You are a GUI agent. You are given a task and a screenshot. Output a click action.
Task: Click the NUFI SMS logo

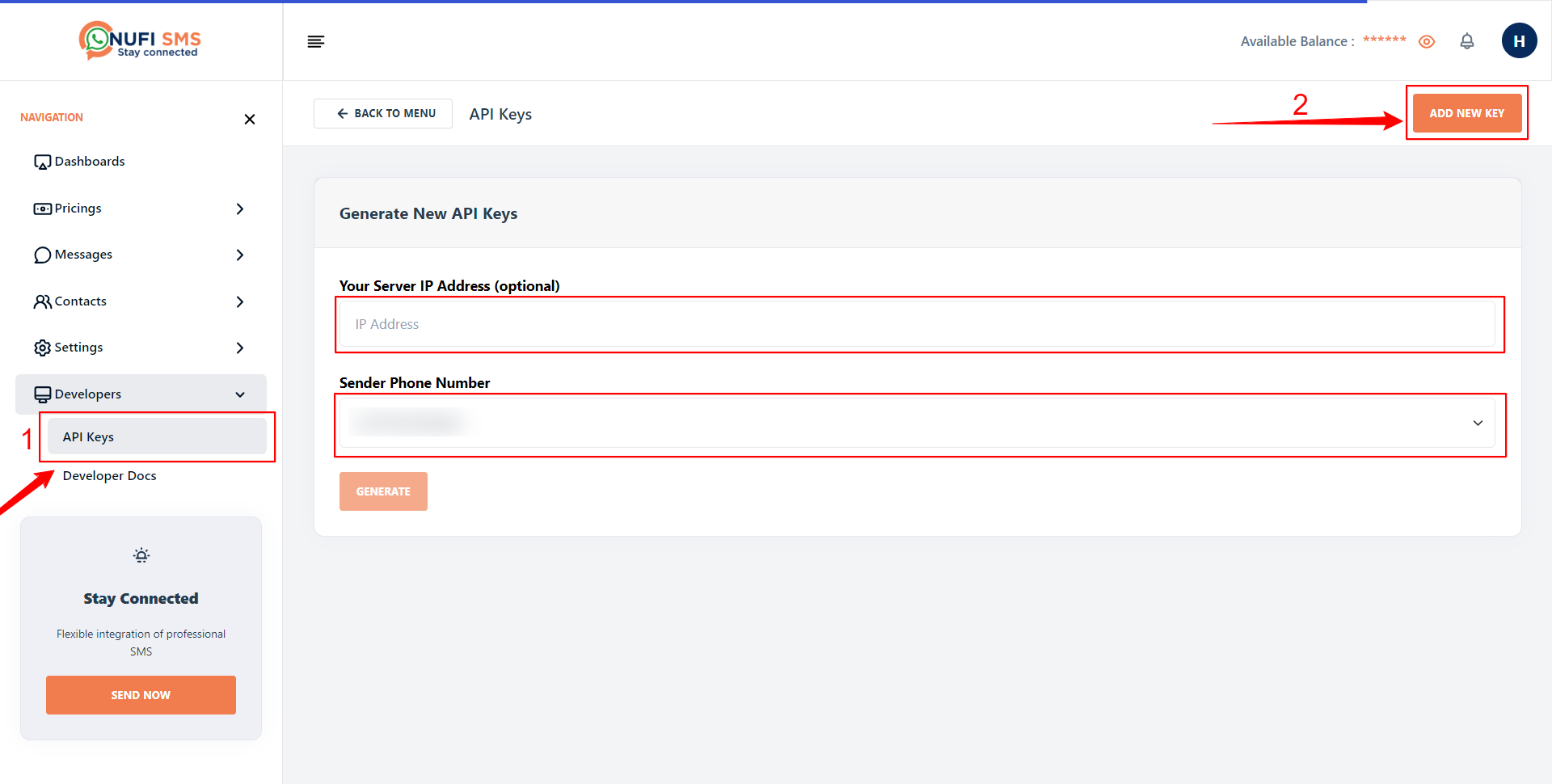140,40
